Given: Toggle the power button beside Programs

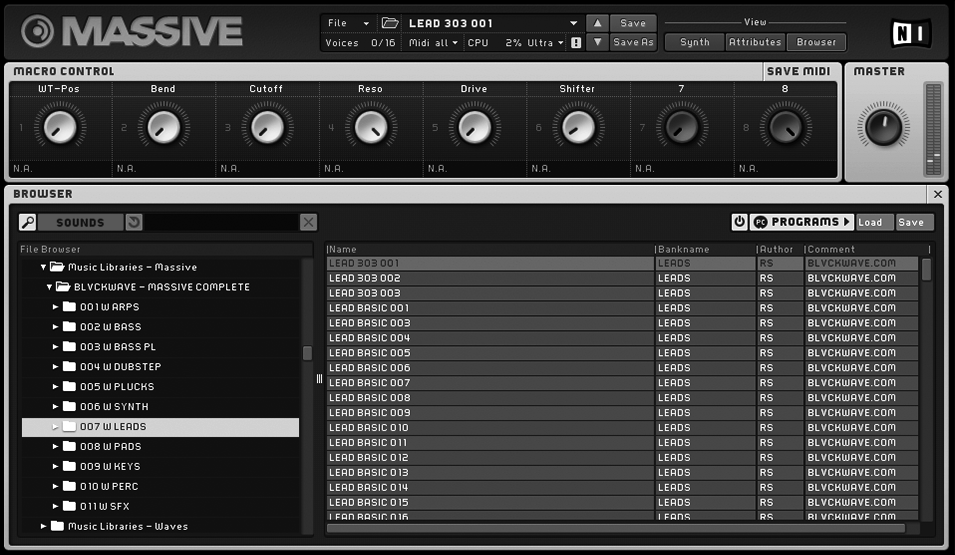Looking at the screenshot, I should 740,222.
